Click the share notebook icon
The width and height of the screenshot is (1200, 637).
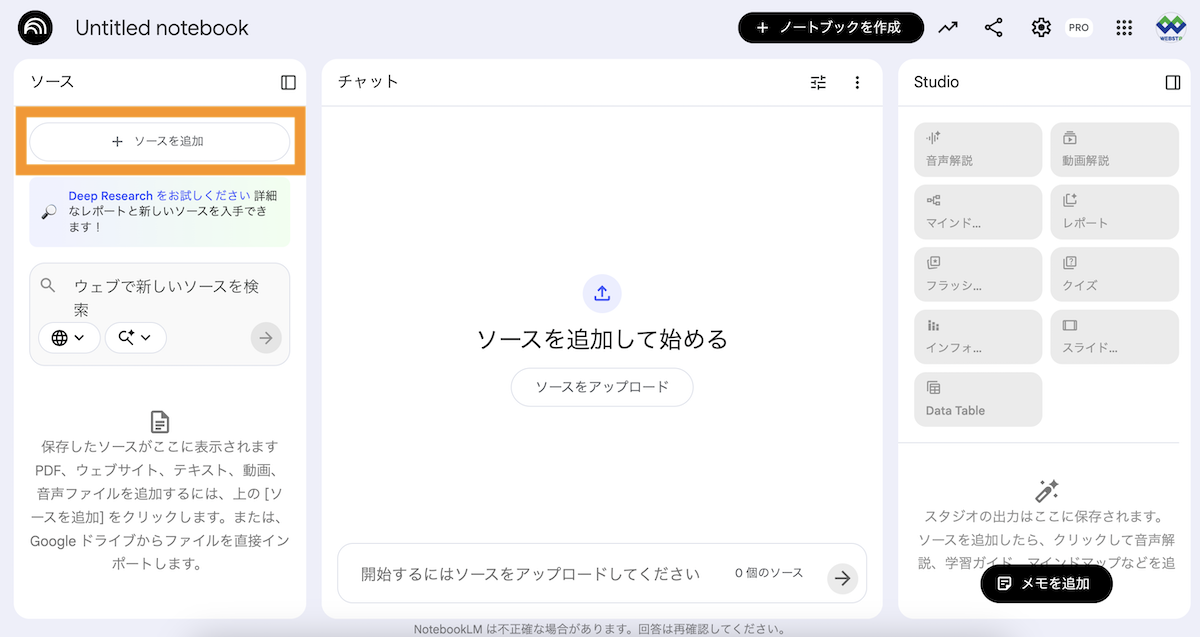point(993,28)
